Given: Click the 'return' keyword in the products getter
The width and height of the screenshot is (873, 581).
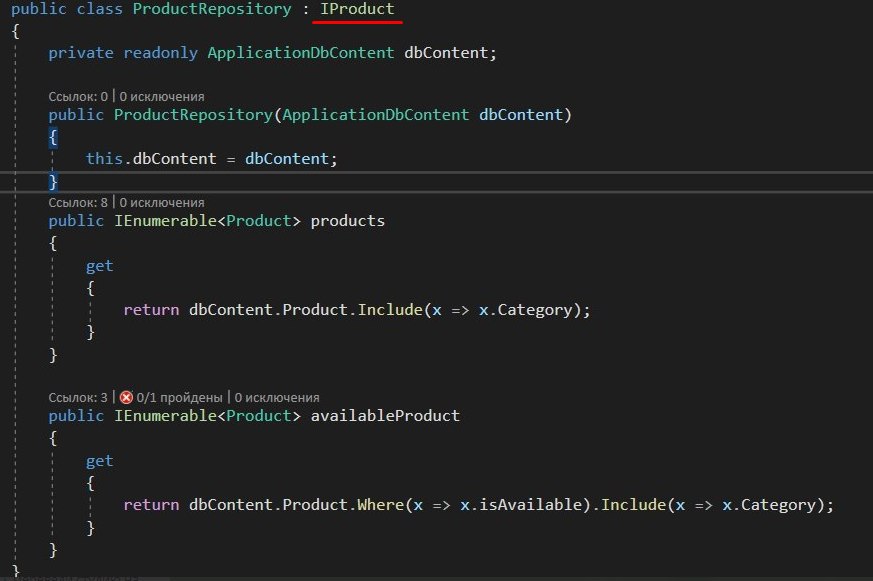Looking at the screenshot, I should 151,310.
